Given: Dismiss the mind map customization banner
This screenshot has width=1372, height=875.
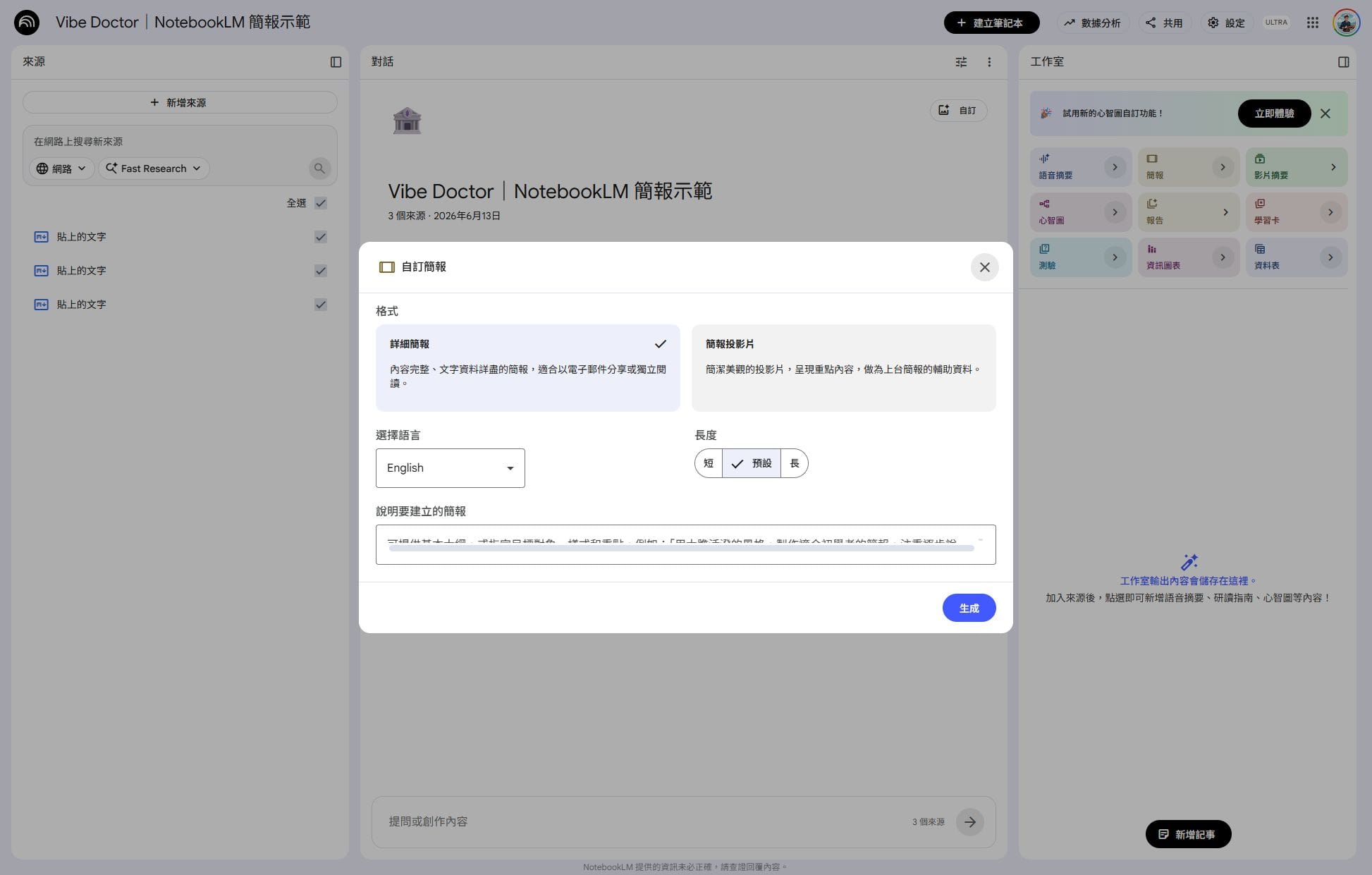Looking at the screenshot, I should tap(1325, 114).
